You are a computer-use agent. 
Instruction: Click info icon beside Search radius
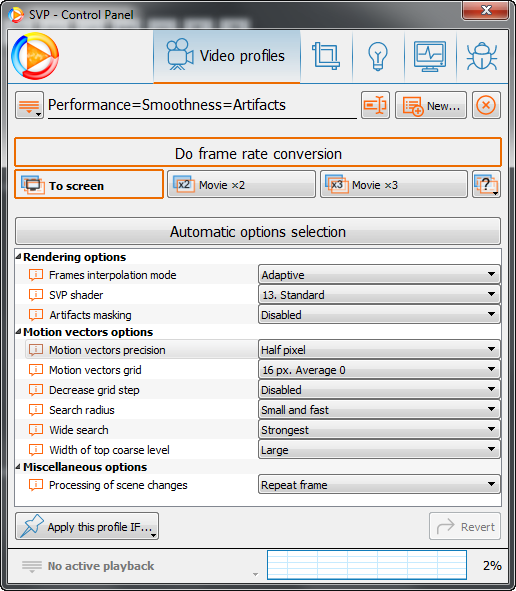click(36, 410)
